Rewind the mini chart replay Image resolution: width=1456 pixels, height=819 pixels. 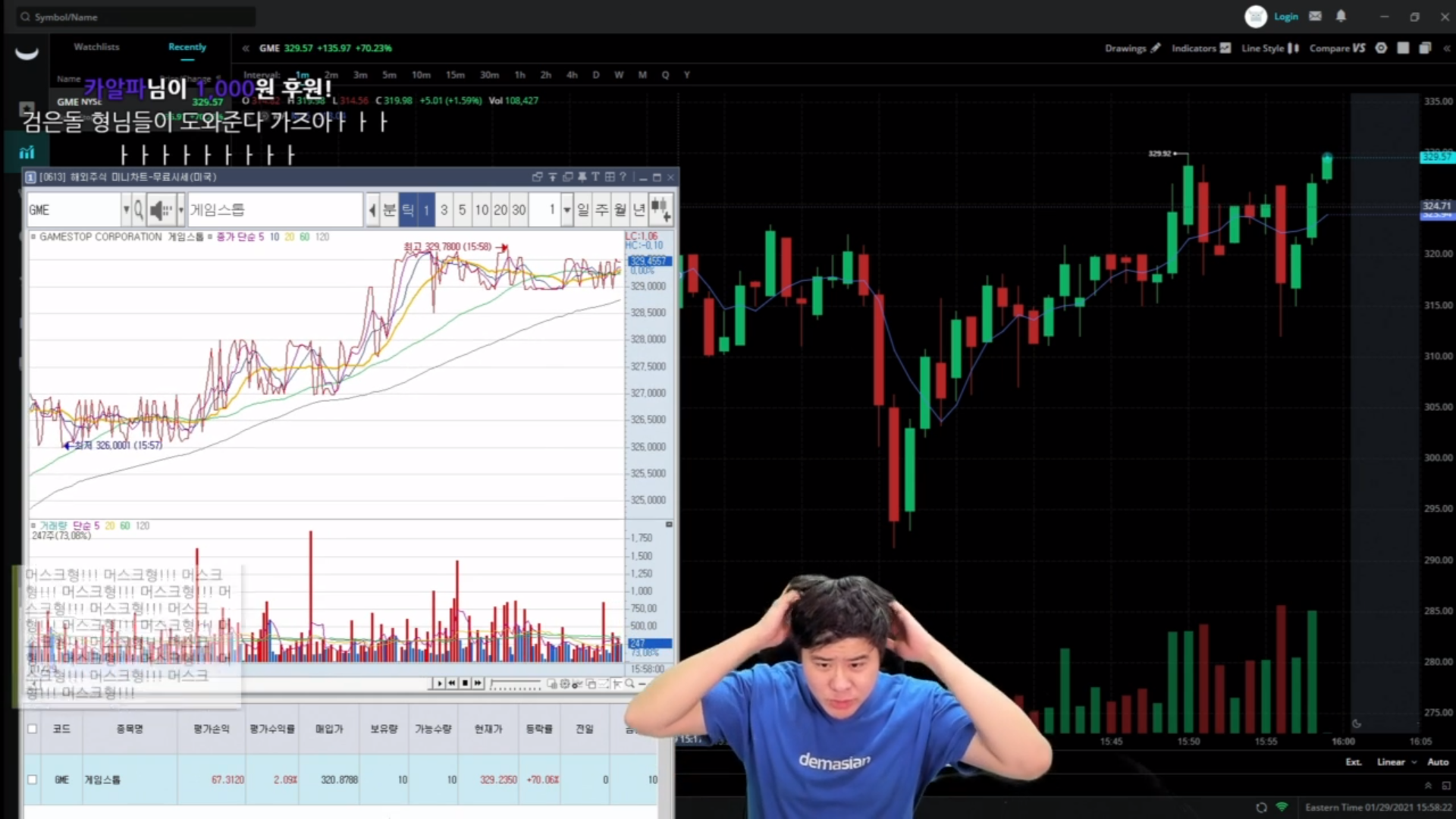451,683
